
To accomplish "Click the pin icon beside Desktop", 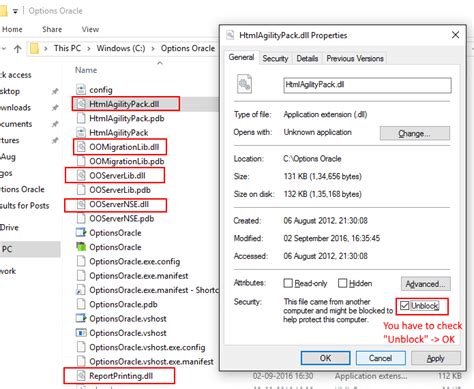I will point(55,91).
